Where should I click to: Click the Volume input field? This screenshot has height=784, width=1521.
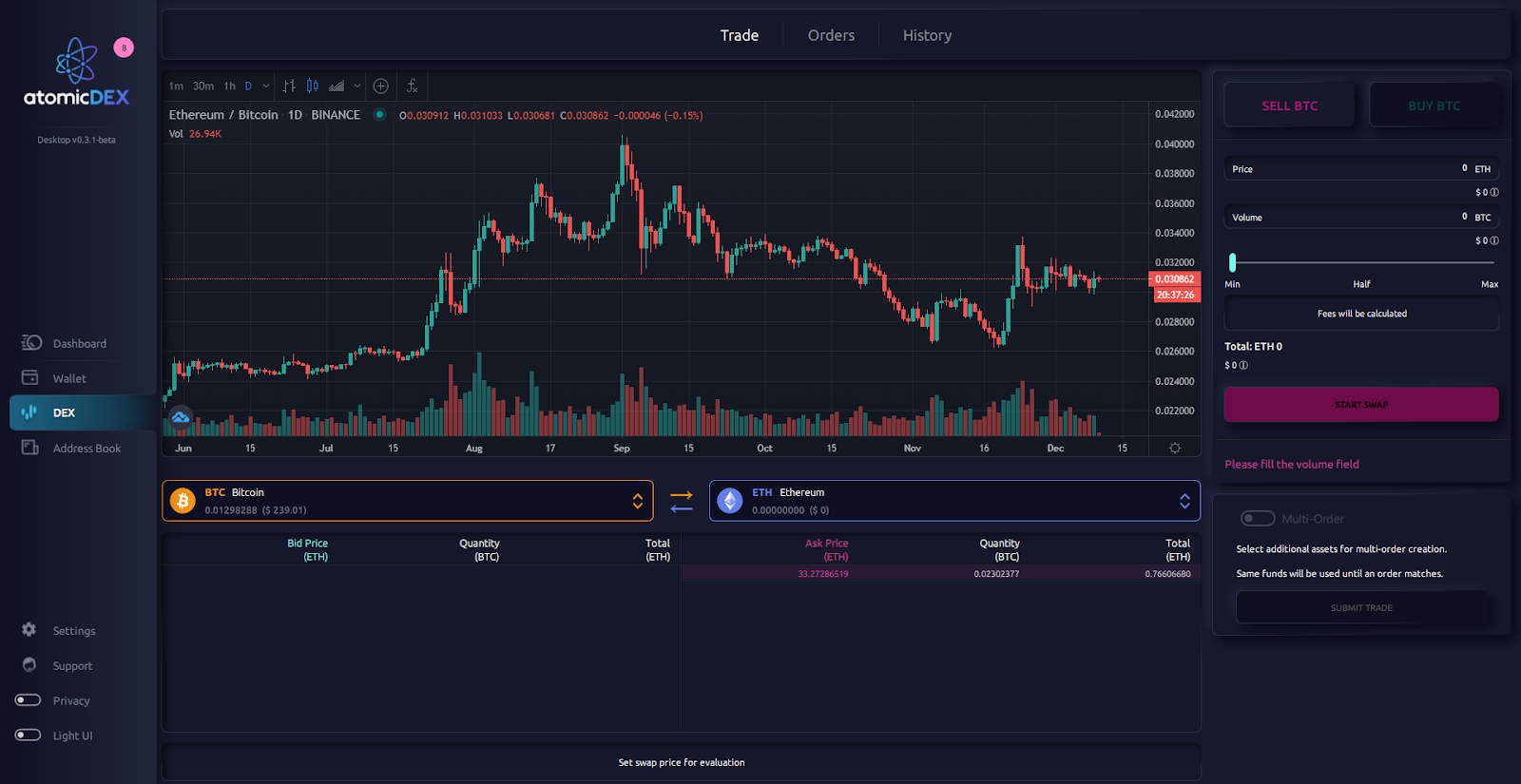(x=1361, y=218)
